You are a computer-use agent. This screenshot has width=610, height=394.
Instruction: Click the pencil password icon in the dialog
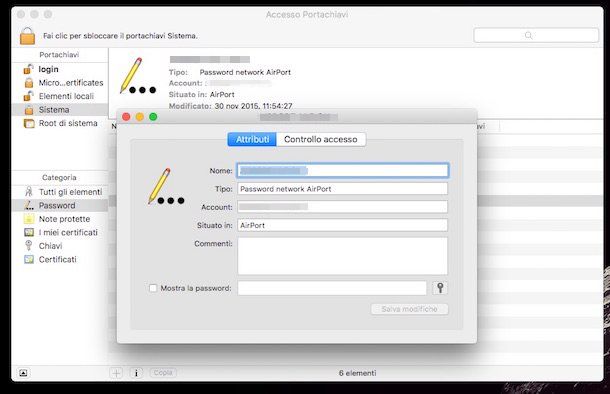point(166,186)
